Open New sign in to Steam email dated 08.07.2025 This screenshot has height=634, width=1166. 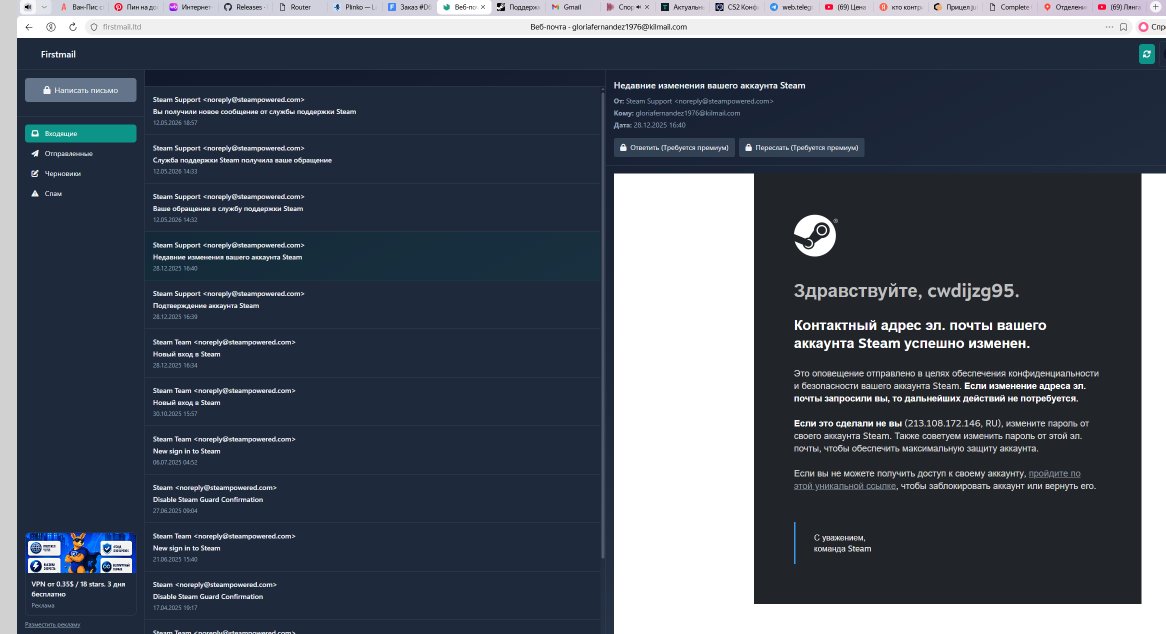[373, 450]
